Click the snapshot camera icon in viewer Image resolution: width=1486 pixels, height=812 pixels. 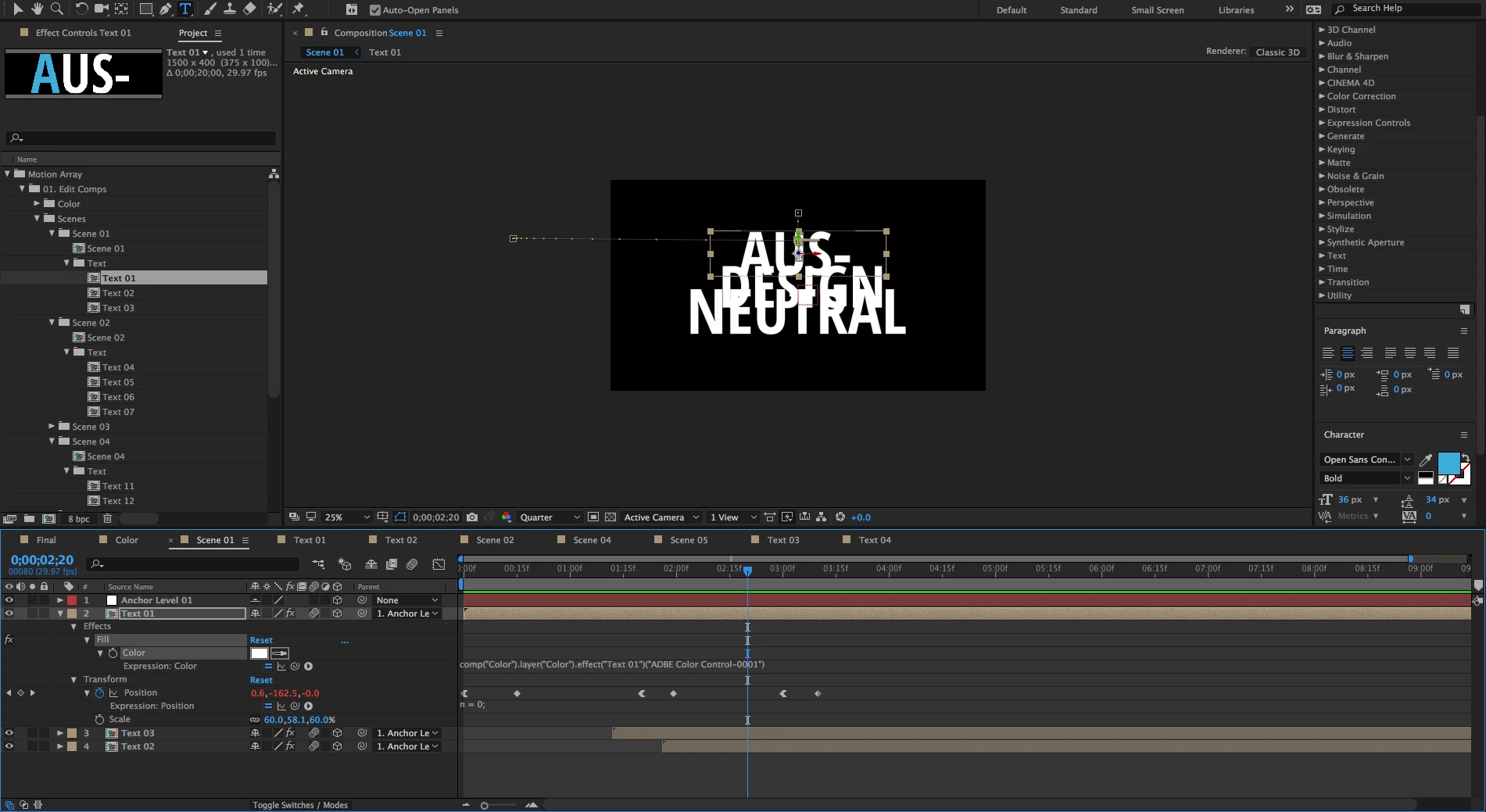(472, 517)
